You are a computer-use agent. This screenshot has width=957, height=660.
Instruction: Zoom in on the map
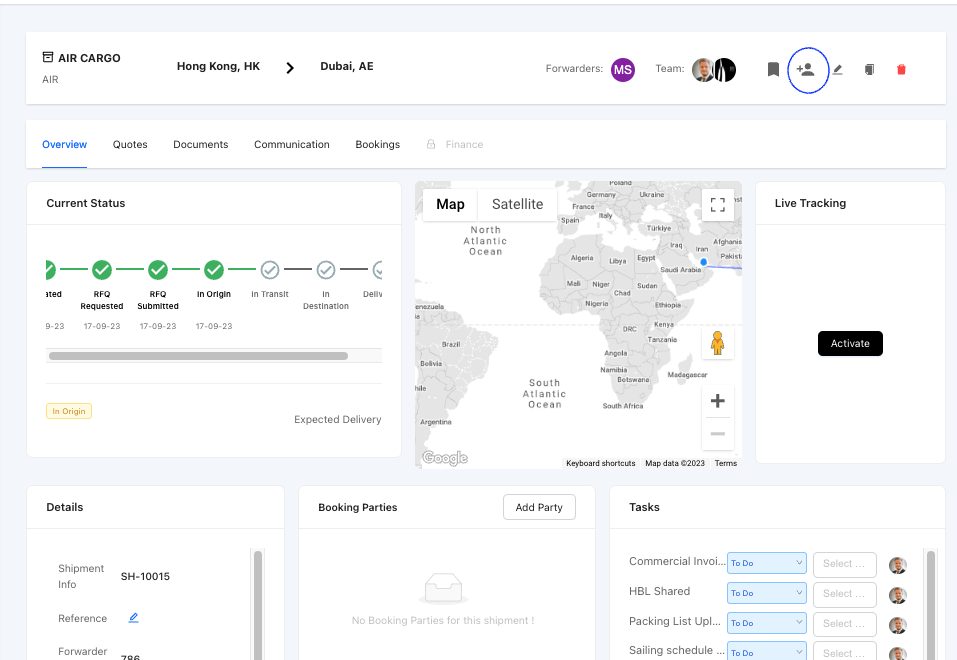coord(717,402)
